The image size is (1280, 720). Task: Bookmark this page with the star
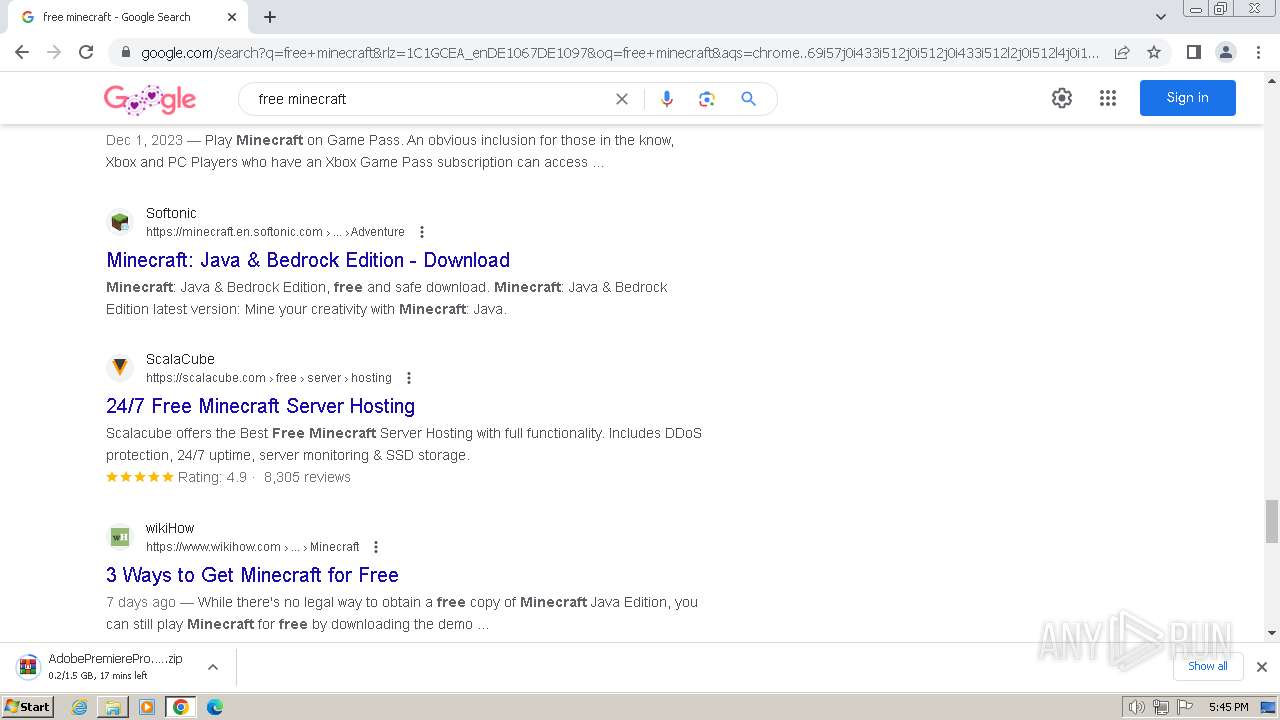[x=1154, y=52]
